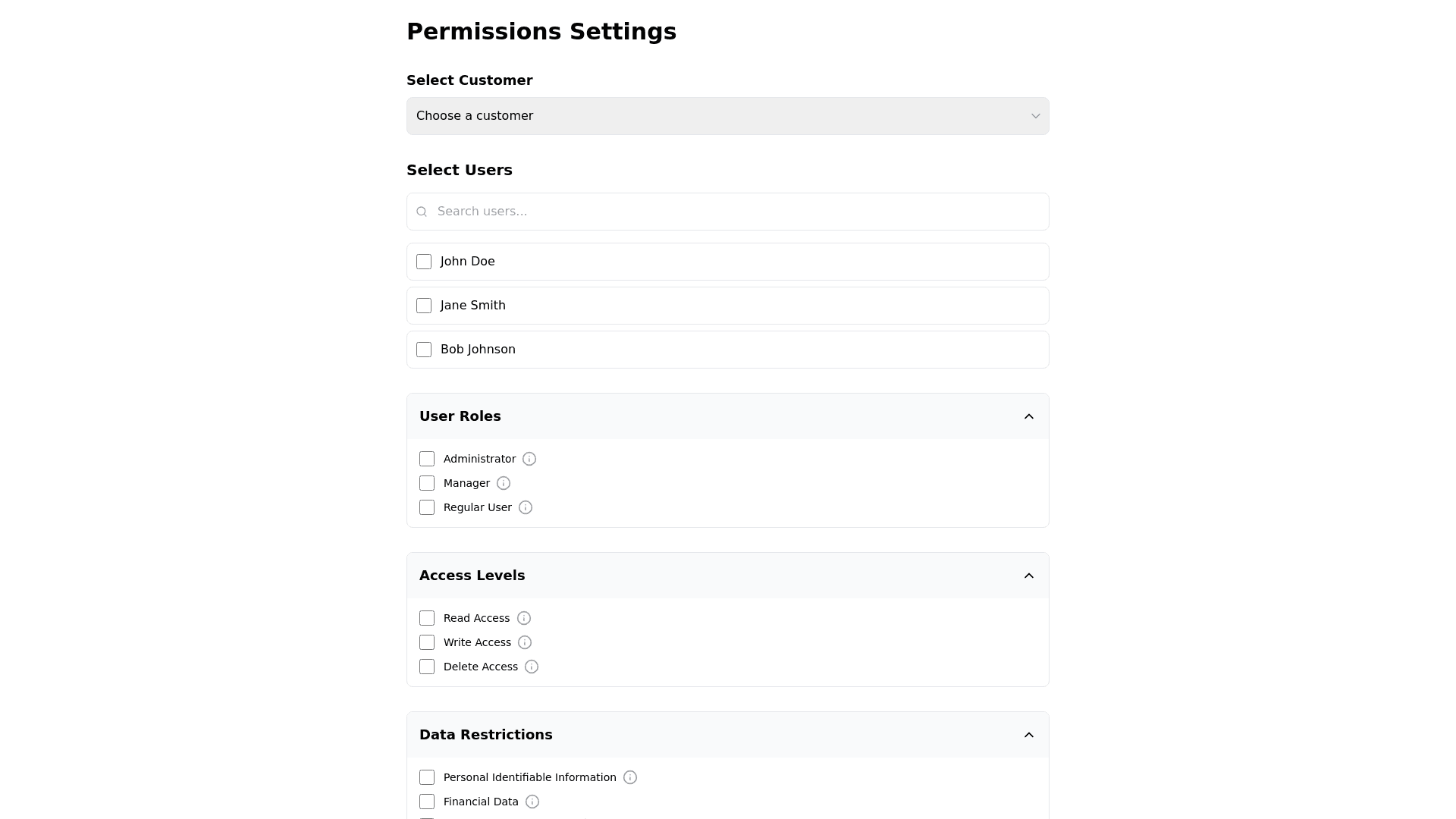The width and height of the screenshot is (1456, 819).
Task: Click the info icon beside Manager
Action: tap(504, 483)
